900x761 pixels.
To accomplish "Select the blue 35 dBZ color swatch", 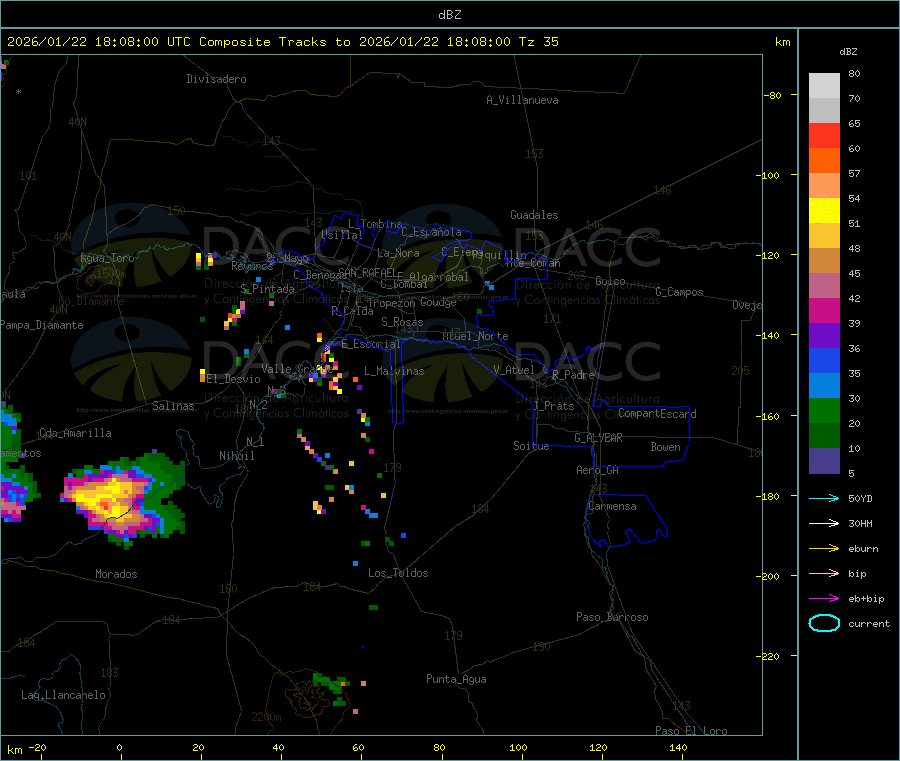I will click(x=824, y=360).
